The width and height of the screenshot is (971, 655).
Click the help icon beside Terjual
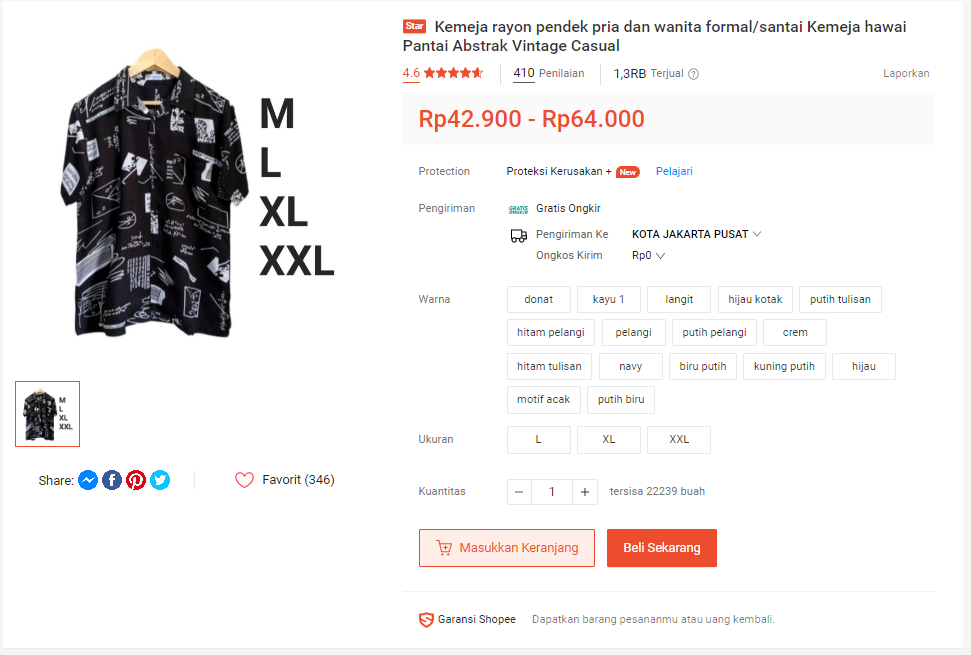coord(694,74)
